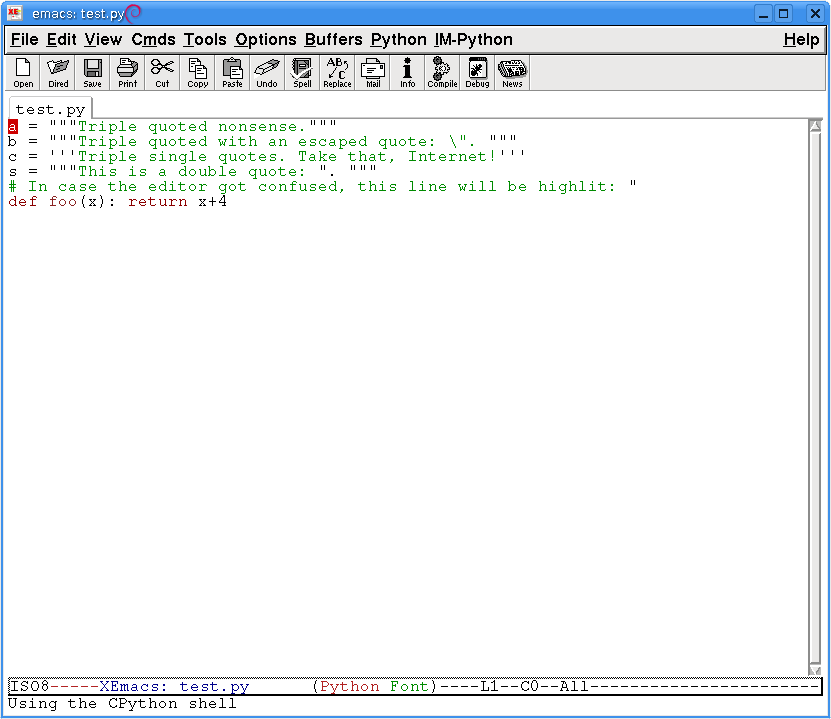Click 'Python' mode name in modeline
The image size is (831, 719).
point(350,687)
